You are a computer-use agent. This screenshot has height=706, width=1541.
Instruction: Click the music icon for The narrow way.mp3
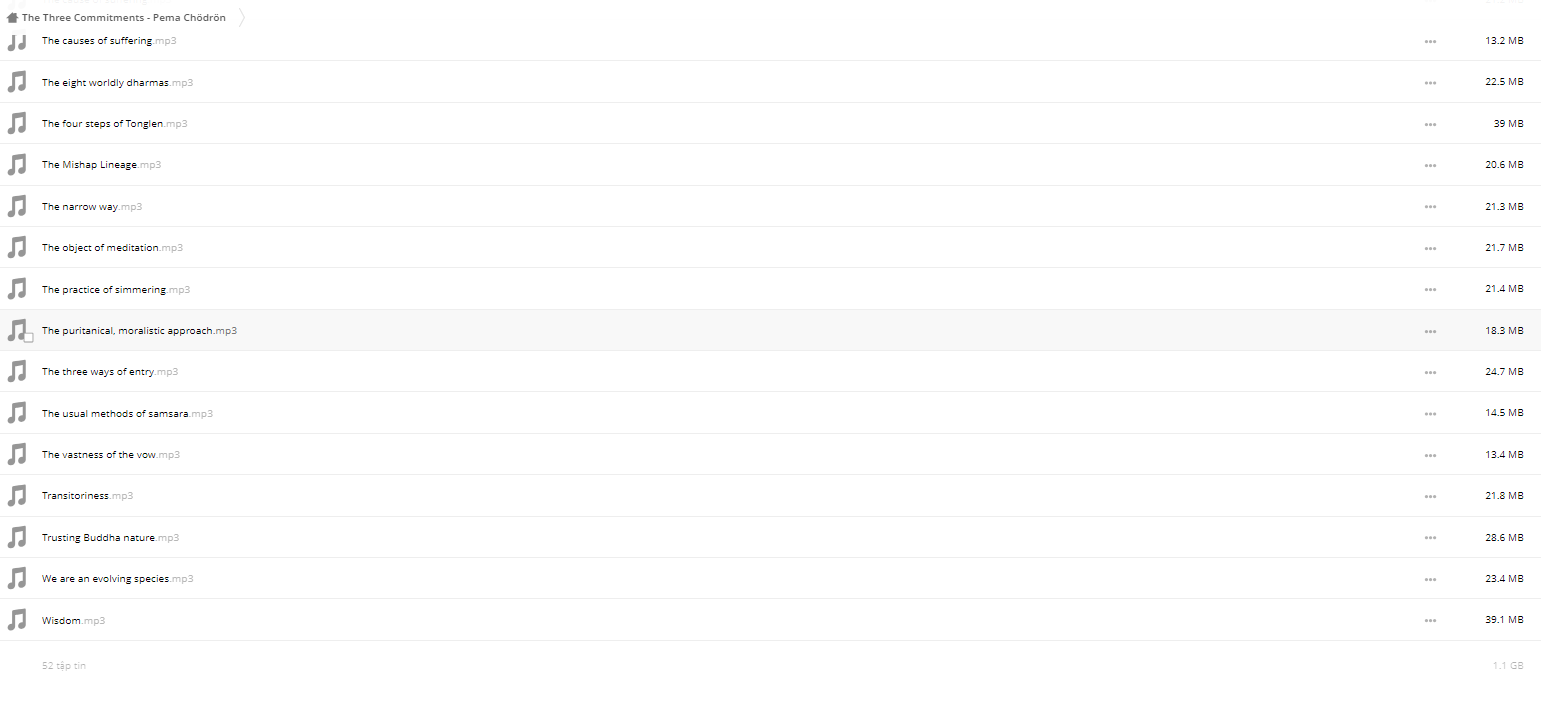click(17, 206)
